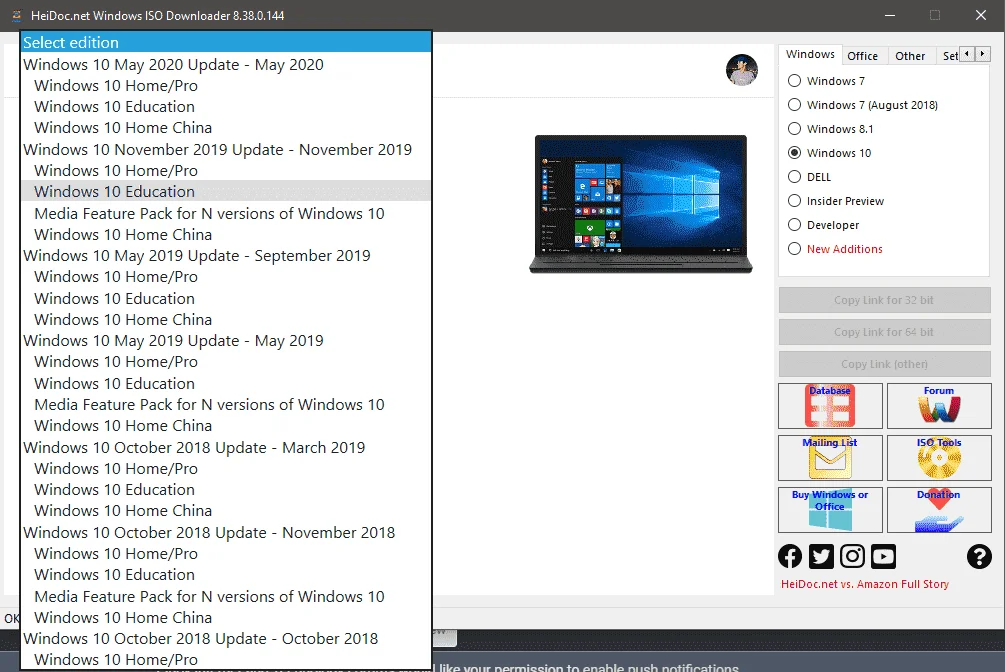Switch to the Office tab
The height and width of the screenshot is (672, 1005).
863,56
